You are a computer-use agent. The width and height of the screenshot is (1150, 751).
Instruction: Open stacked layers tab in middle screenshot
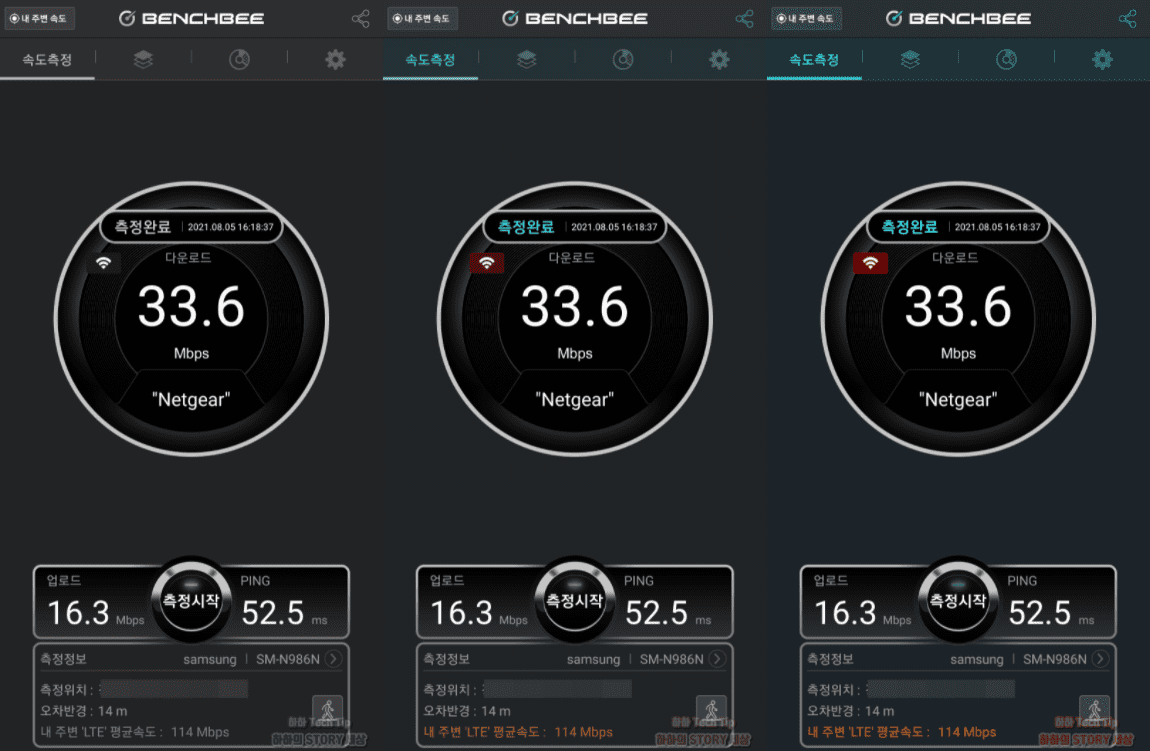click(527, 59)
